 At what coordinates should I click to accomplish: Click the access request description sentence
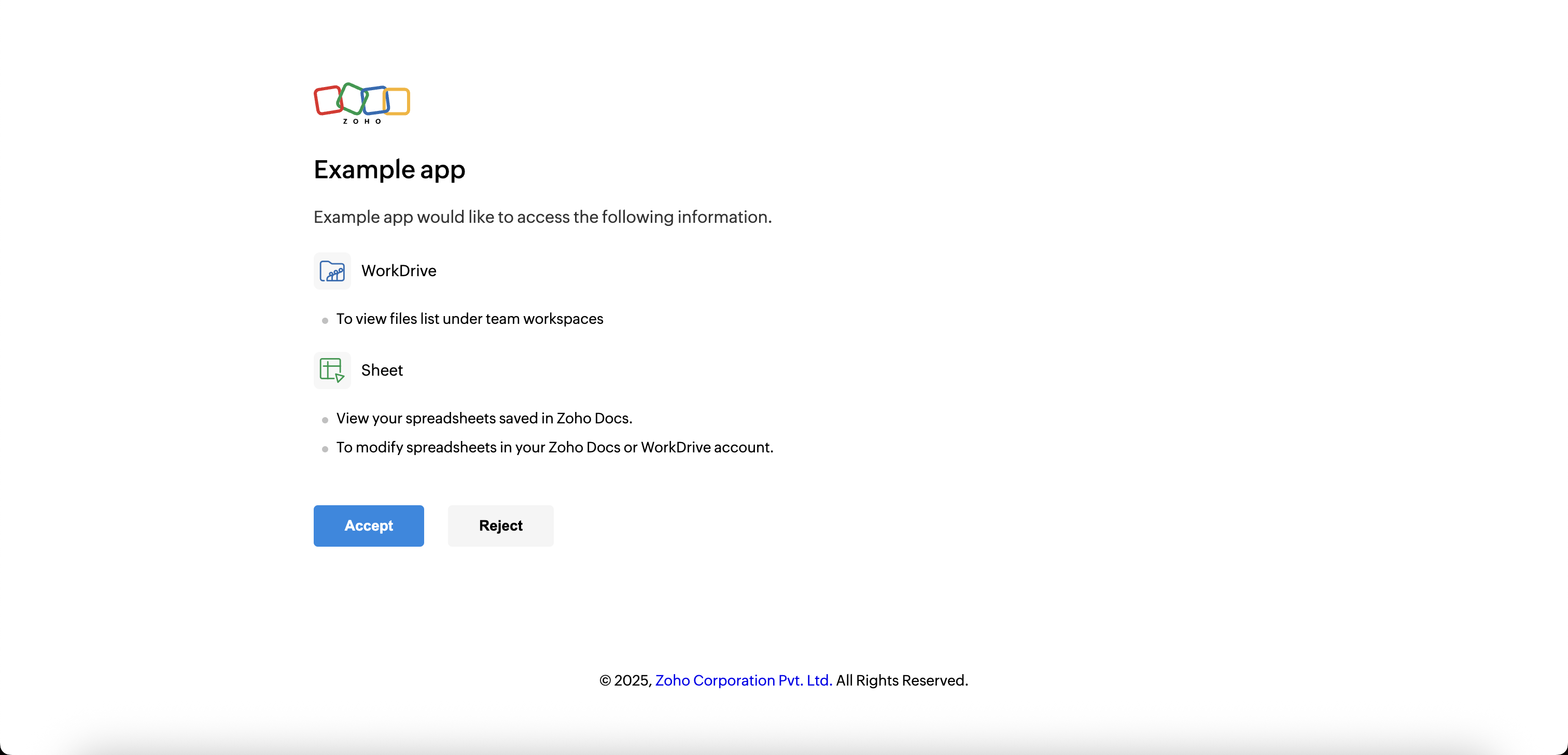click(542, 217)
